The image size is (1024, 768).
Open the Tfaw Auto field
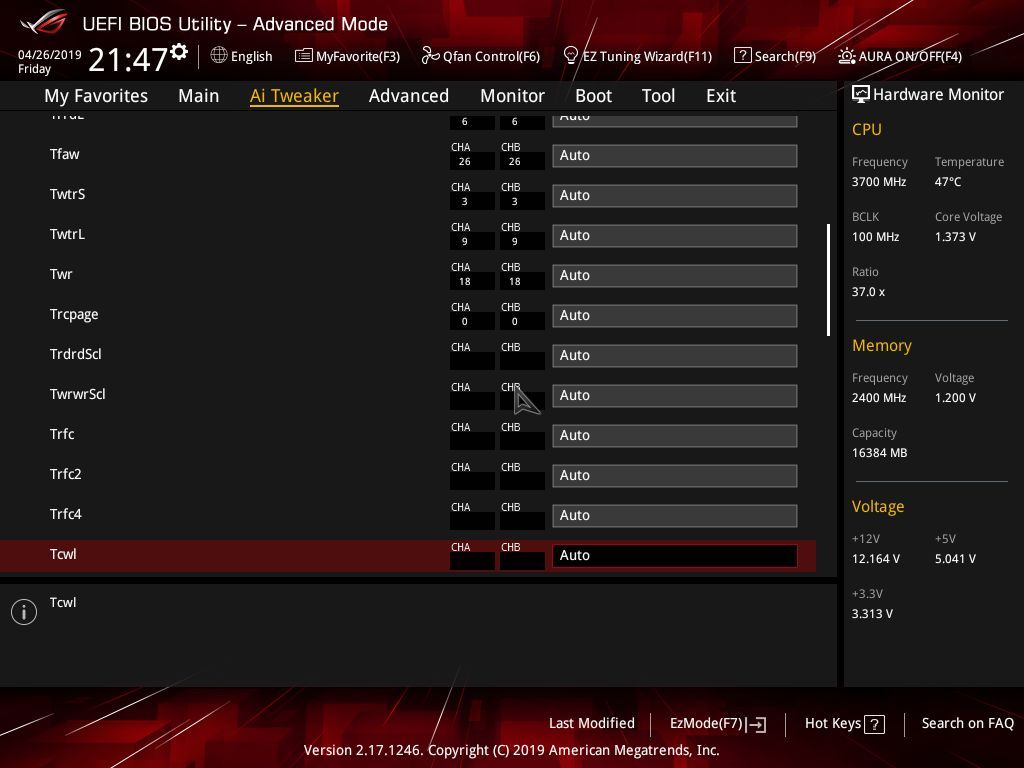675,155
